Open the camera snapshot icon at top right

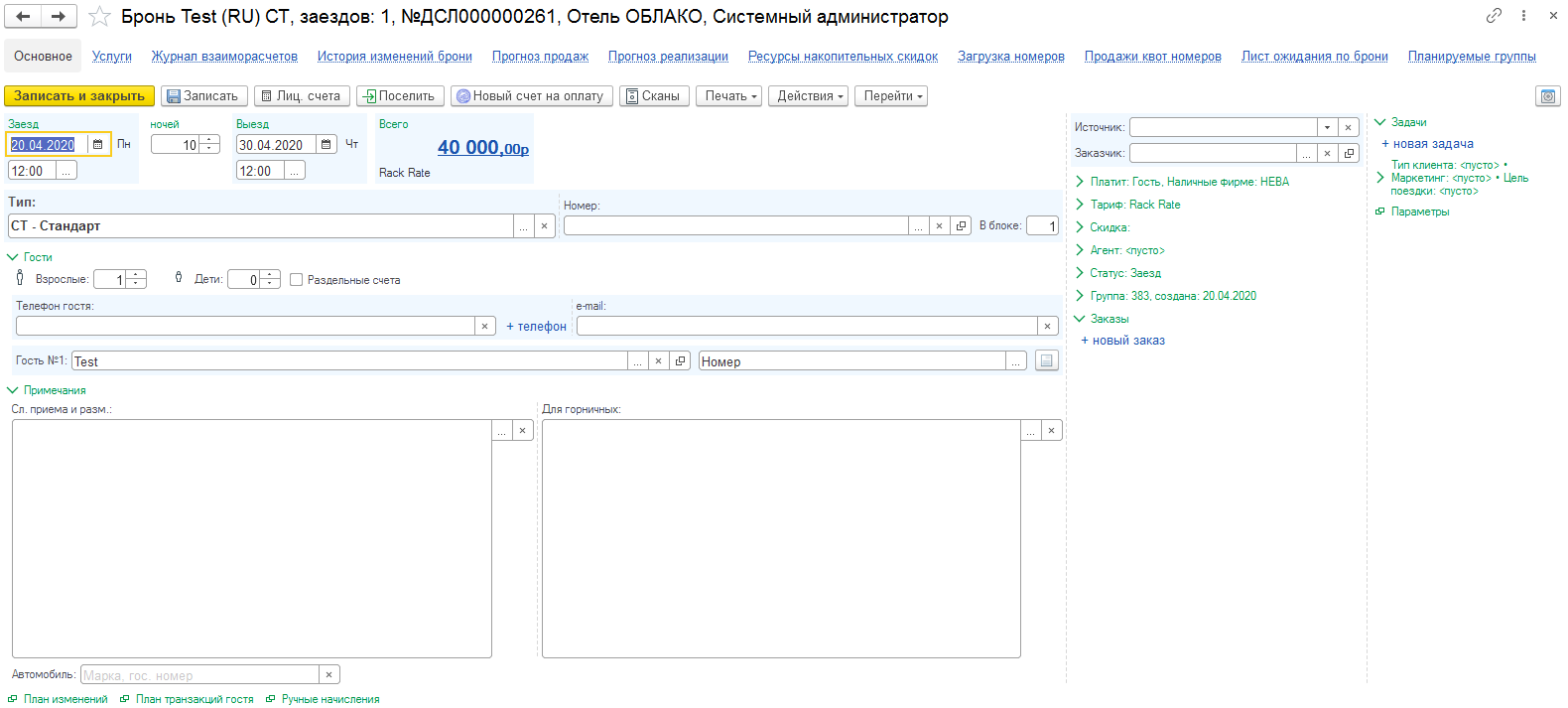click(x=1547, y=96)
